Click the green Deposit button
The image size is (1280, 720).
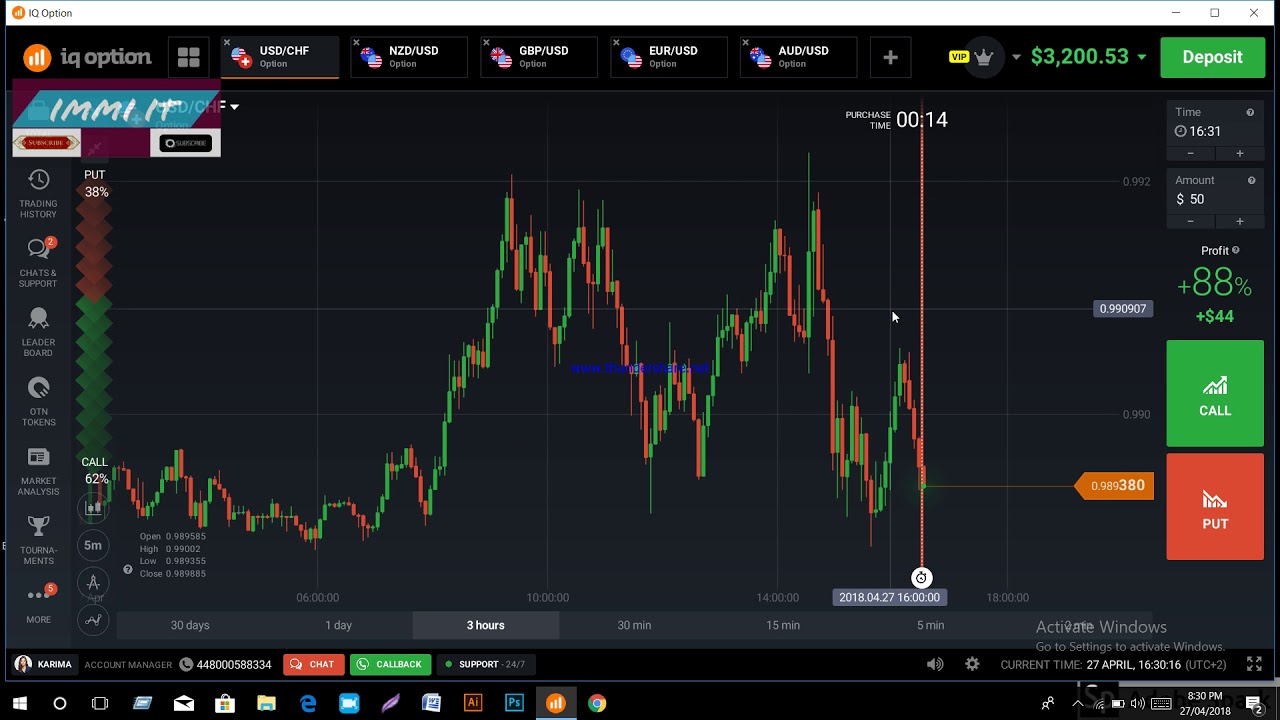click(x=1212, y=57)
